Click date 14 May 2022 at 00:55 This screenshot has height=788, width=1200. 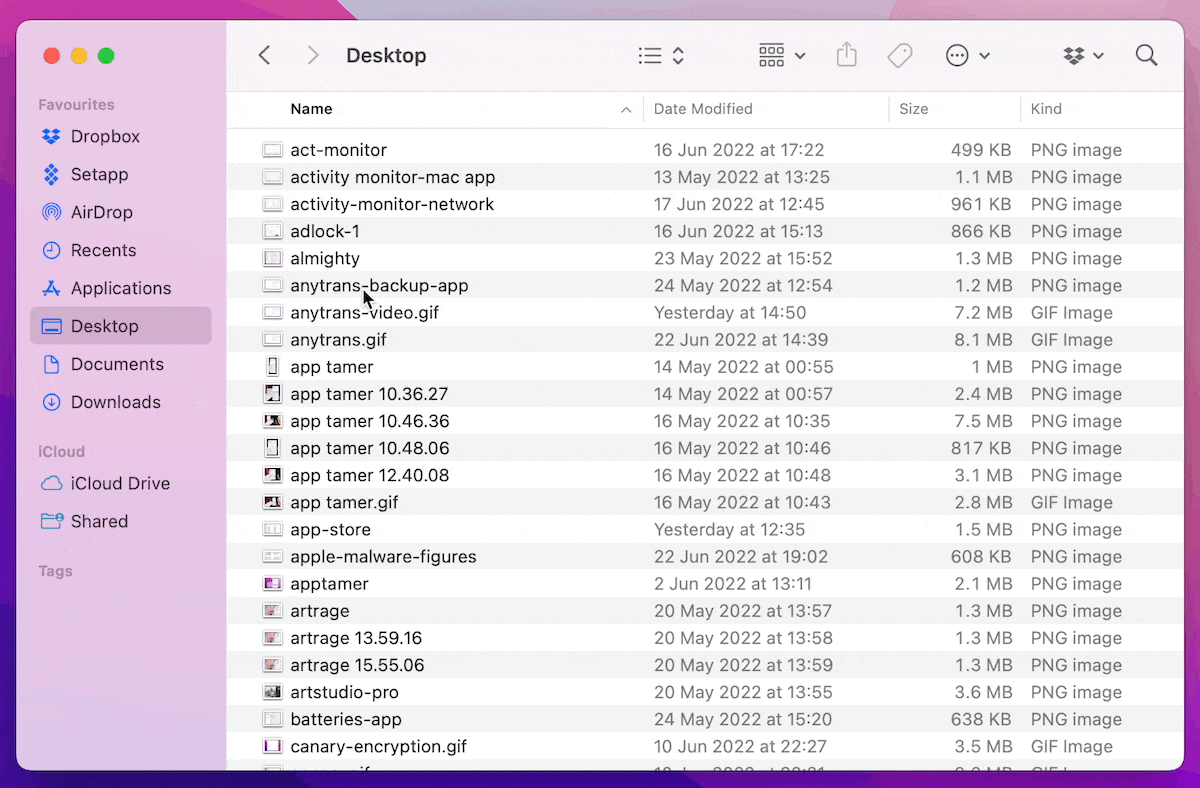click(x=744, y=367)
